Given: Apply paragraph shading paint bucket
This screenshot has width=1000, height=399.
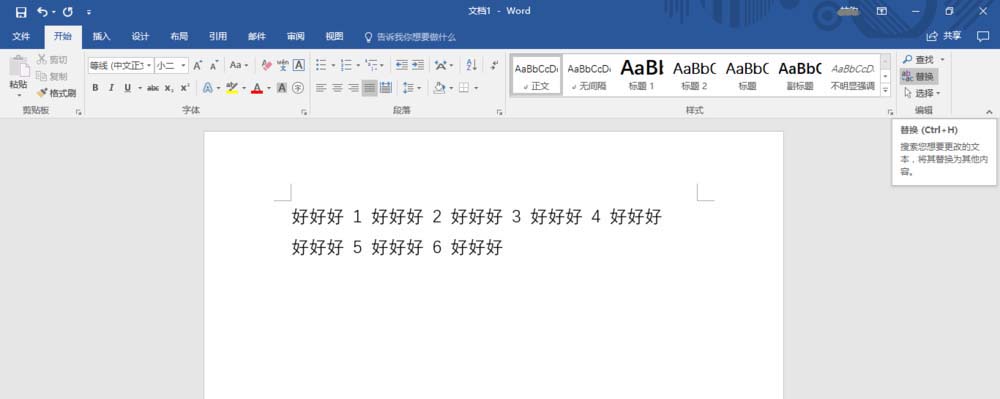Looking at the screenshot, I should point(439,88).
